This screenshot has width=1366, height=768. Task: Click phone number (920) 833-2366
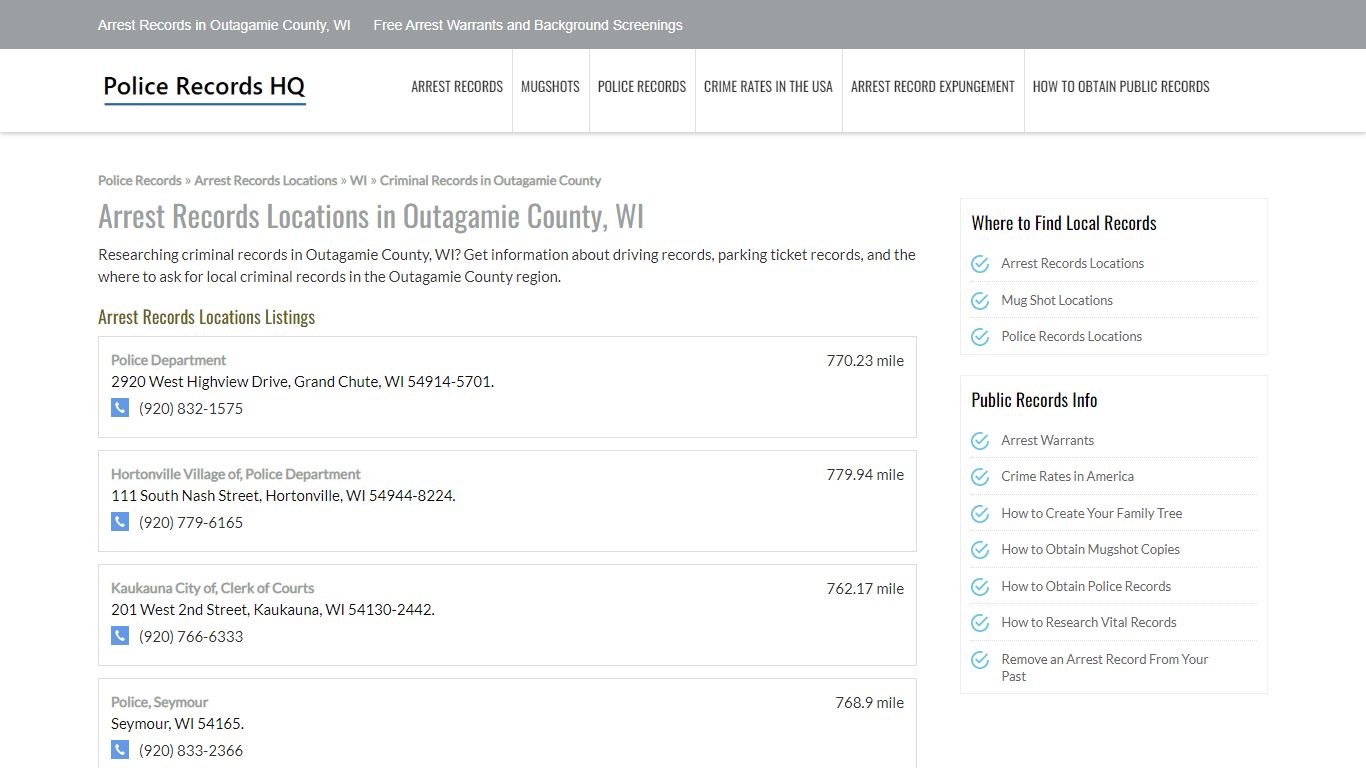click(x=191, y=750)
